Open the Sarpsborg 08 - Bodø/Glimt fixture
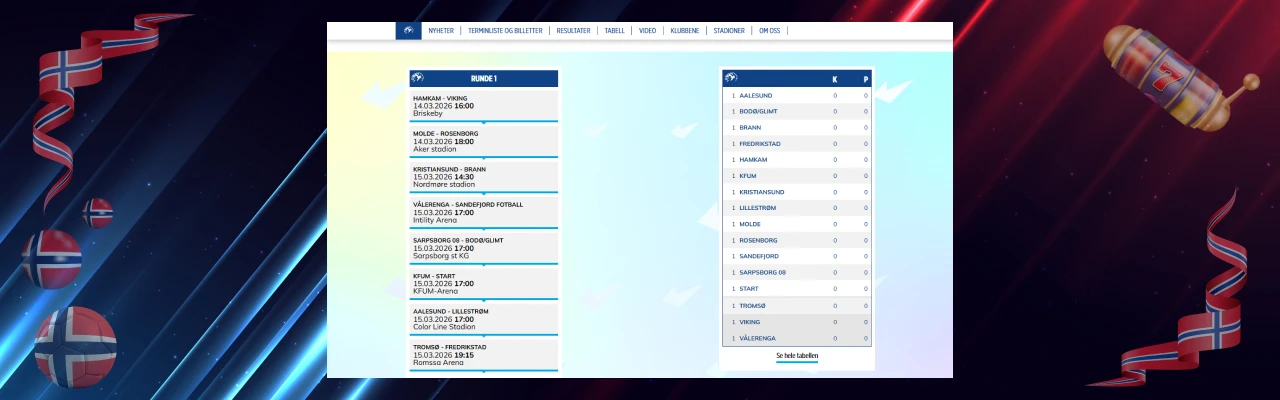Image resolution: width=1280 pixels, height=400 pixels. tap(484, 248)
